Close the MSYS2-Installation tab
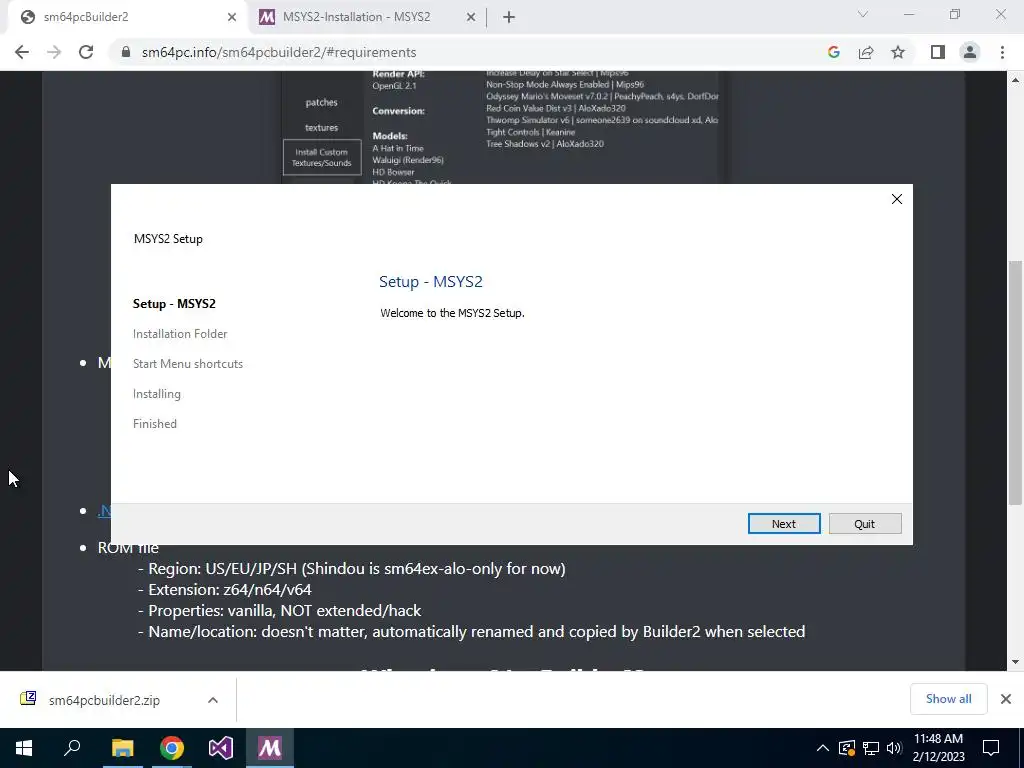1024x768 pixels. [x=471, y=18]
